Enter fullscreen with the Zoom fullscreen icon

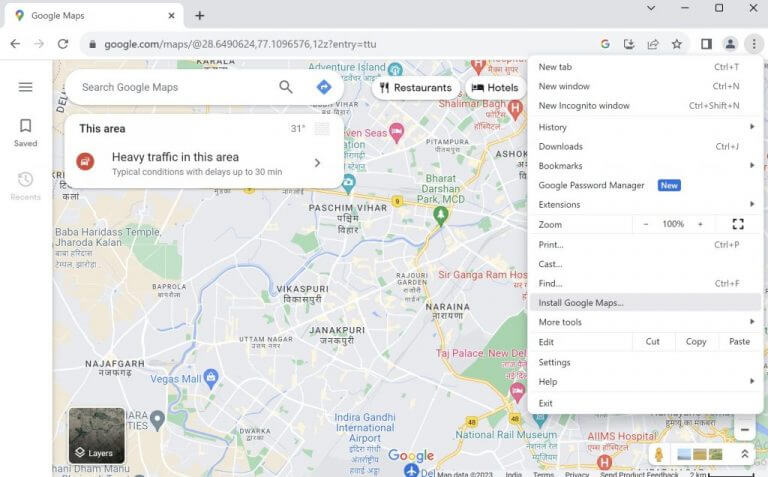pos(738,224)
